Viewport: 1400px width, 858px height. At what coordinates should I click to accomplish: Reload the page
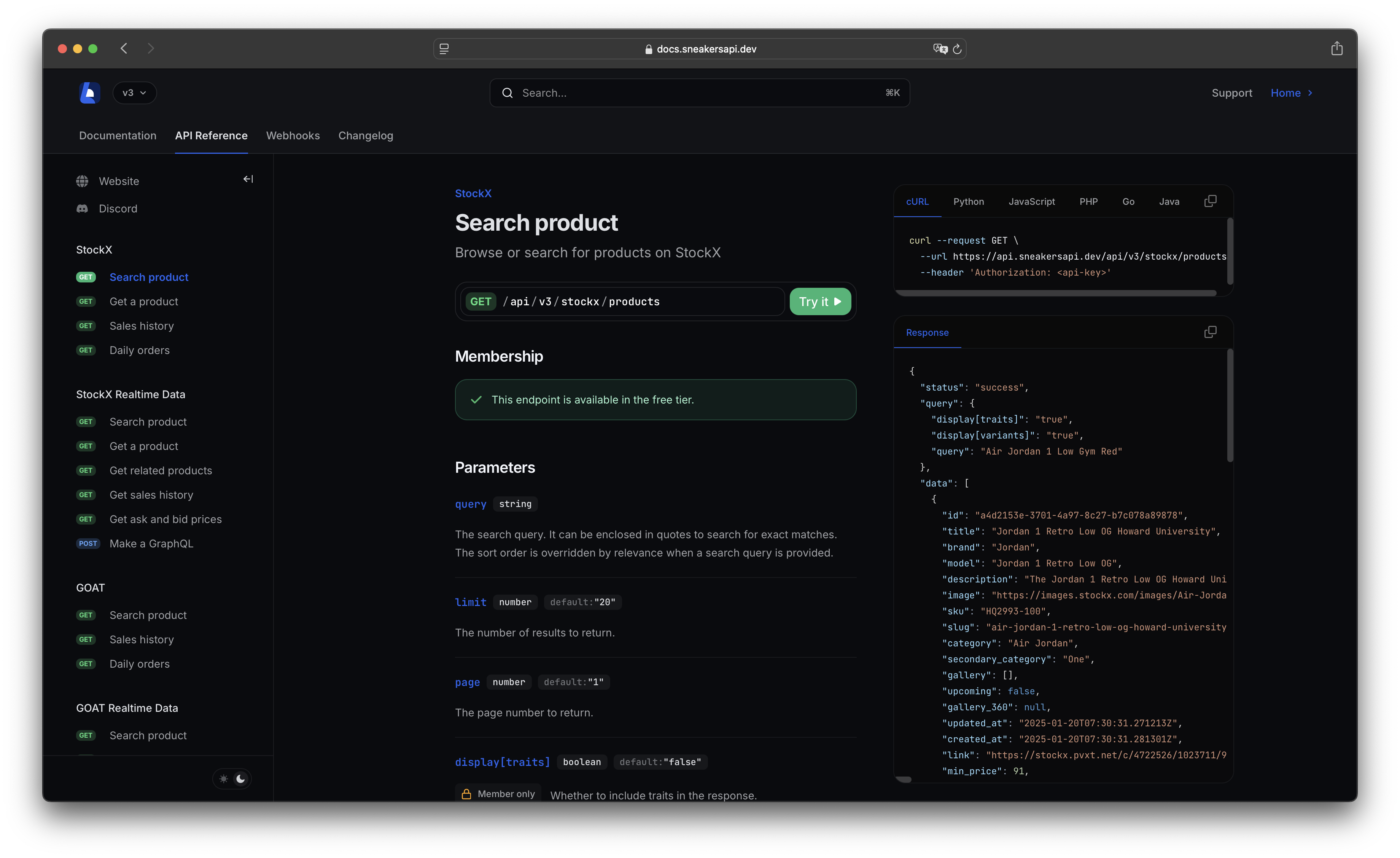(957, 49)
